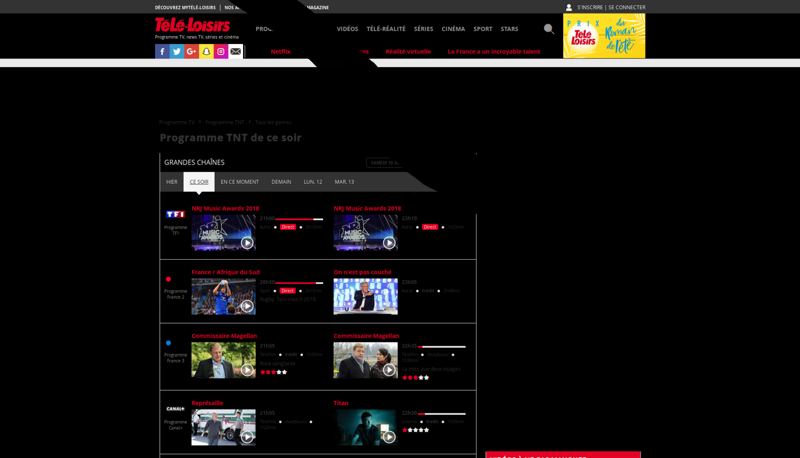Open the Titan programme title

coord(341,403)
